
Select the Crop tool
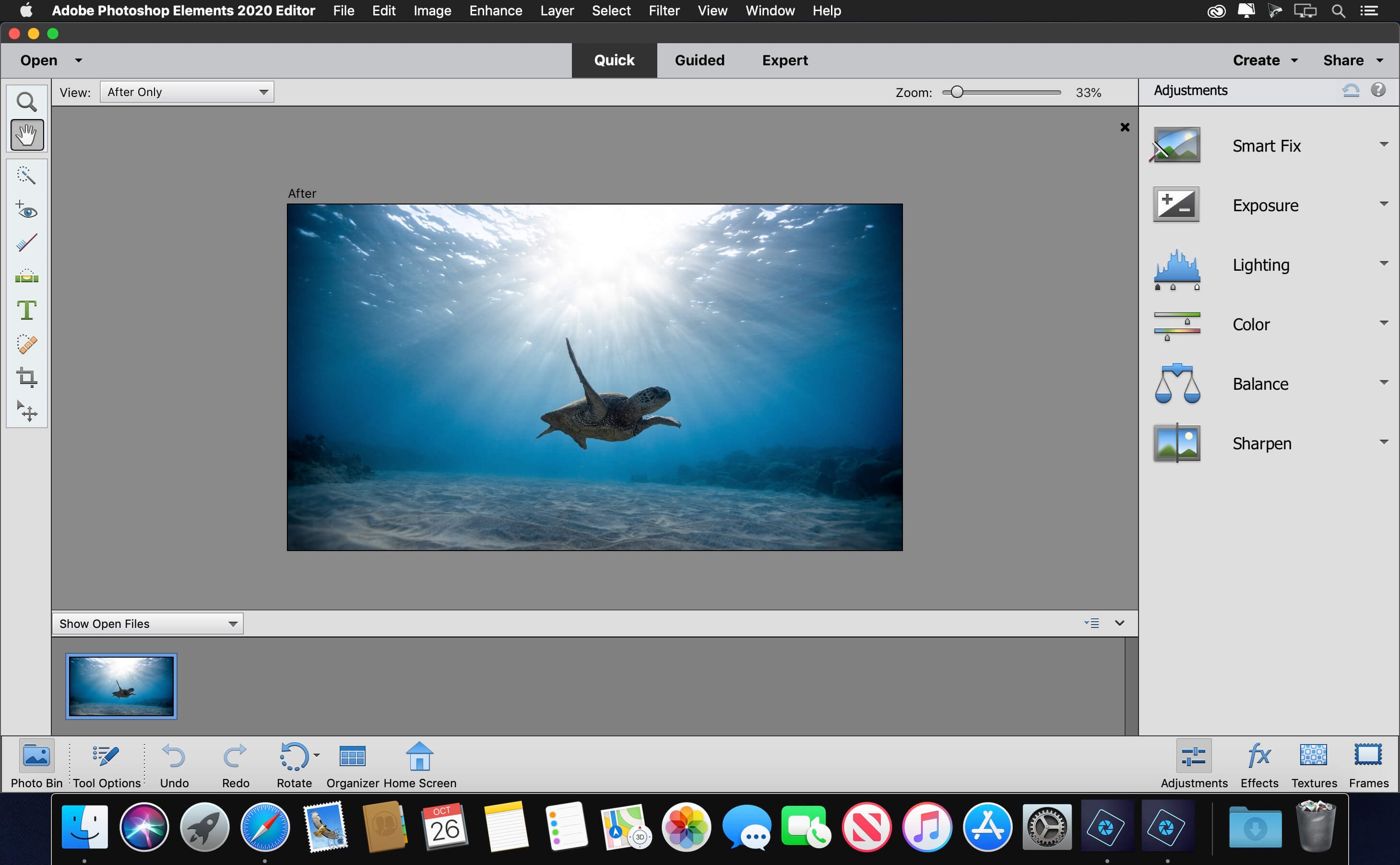(x=27, y=378)
